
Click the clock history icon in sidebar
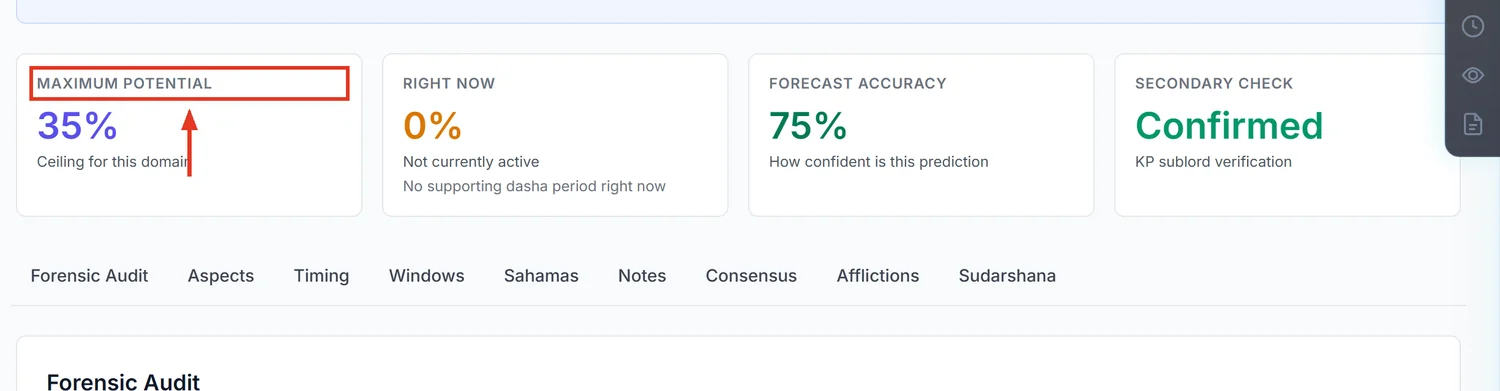coord(1472,27)
